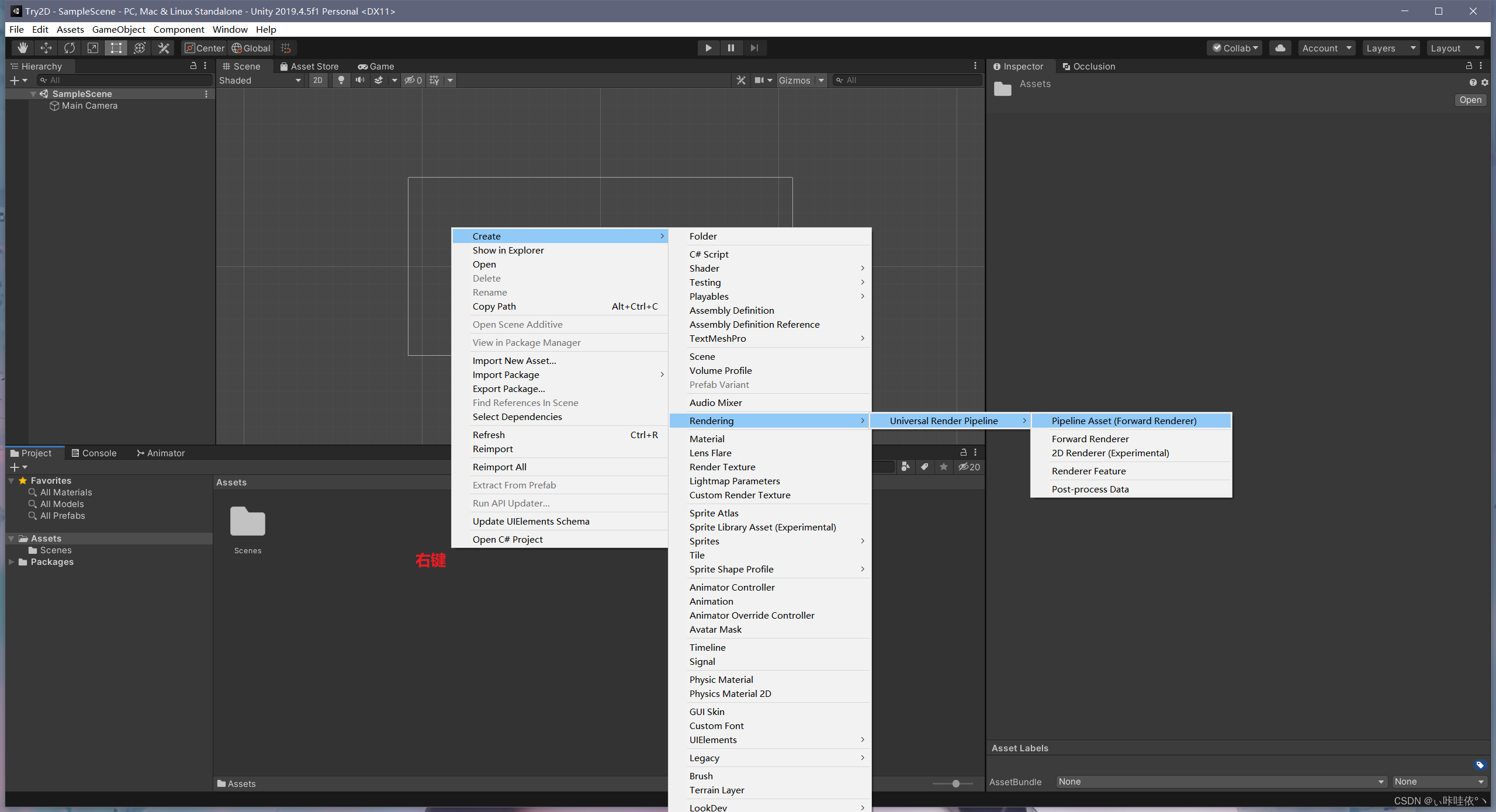This screenshot has width=1496, height=812.
Task: Select the Scale tool
Action: pyautogui.click(x=92, y=48)
